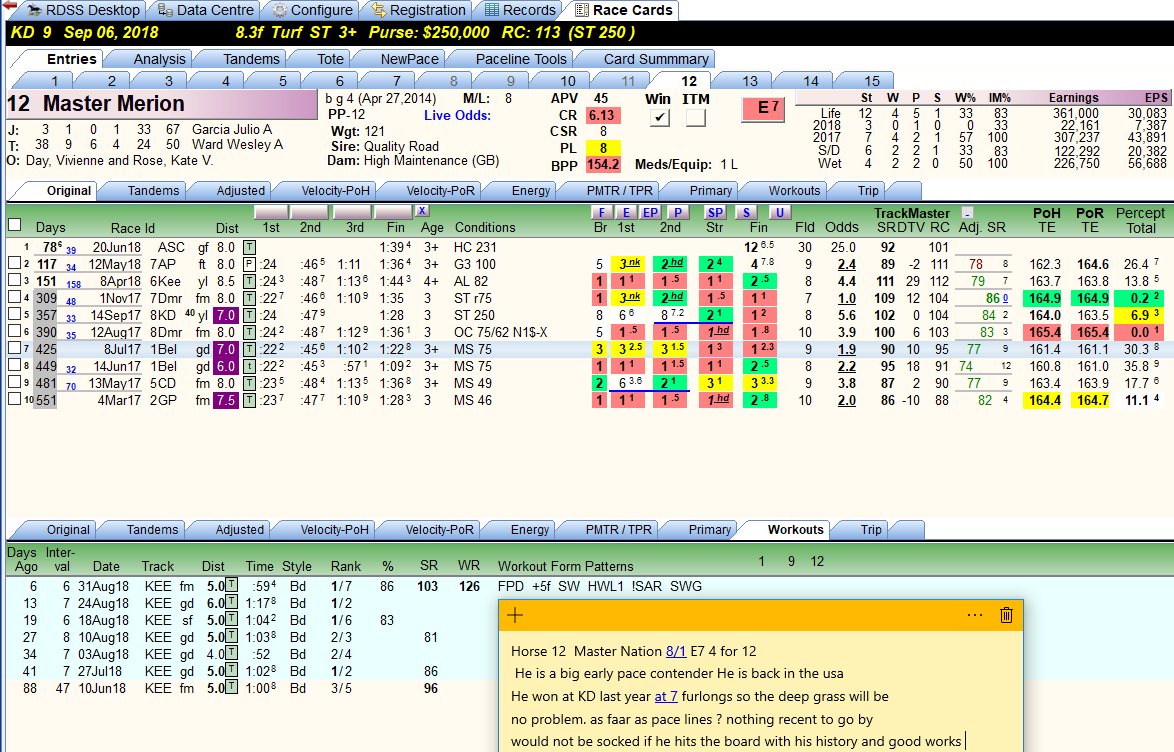Click the red arrow icon at top-left
The image size is (1174, 752).
tap(9, 6)
